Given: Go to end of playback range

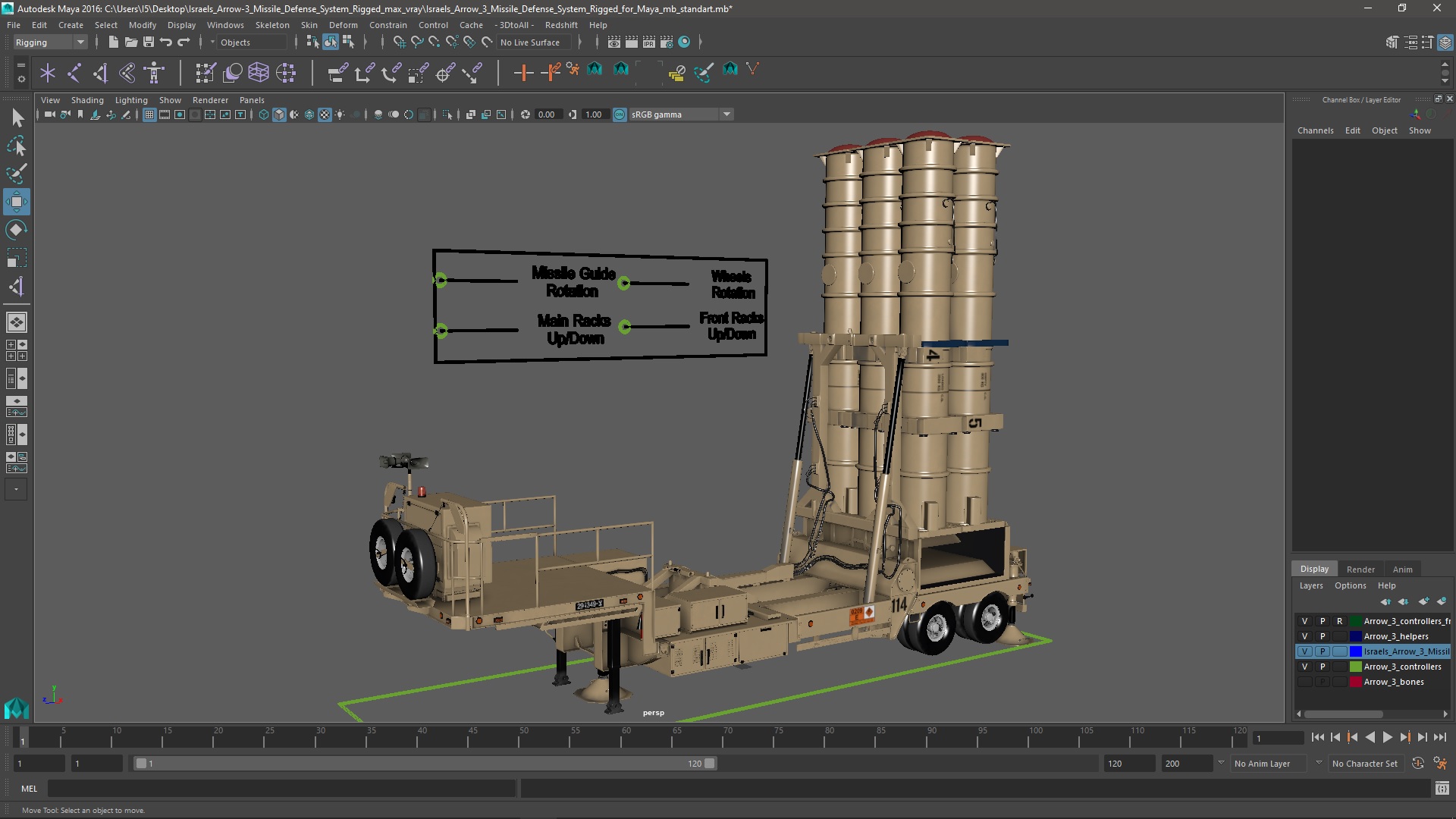Looking at the screenshot, I should tap(1440, 737).
